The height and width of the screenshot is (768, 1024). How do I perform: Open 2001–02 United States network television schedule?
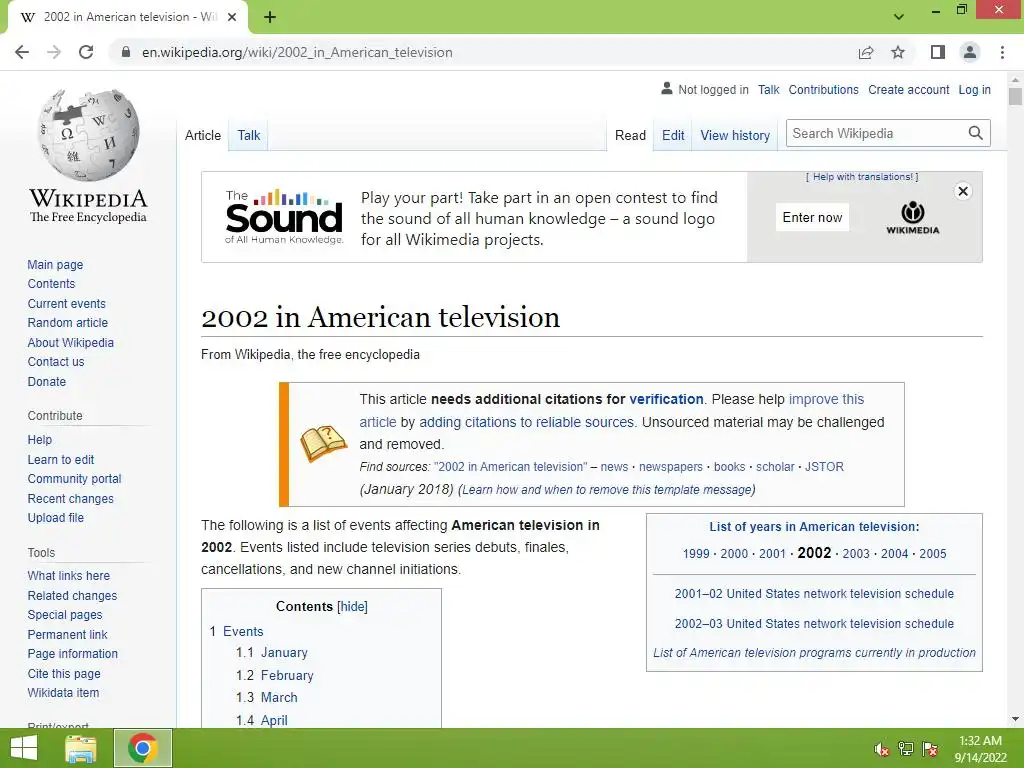click(814, 594)
